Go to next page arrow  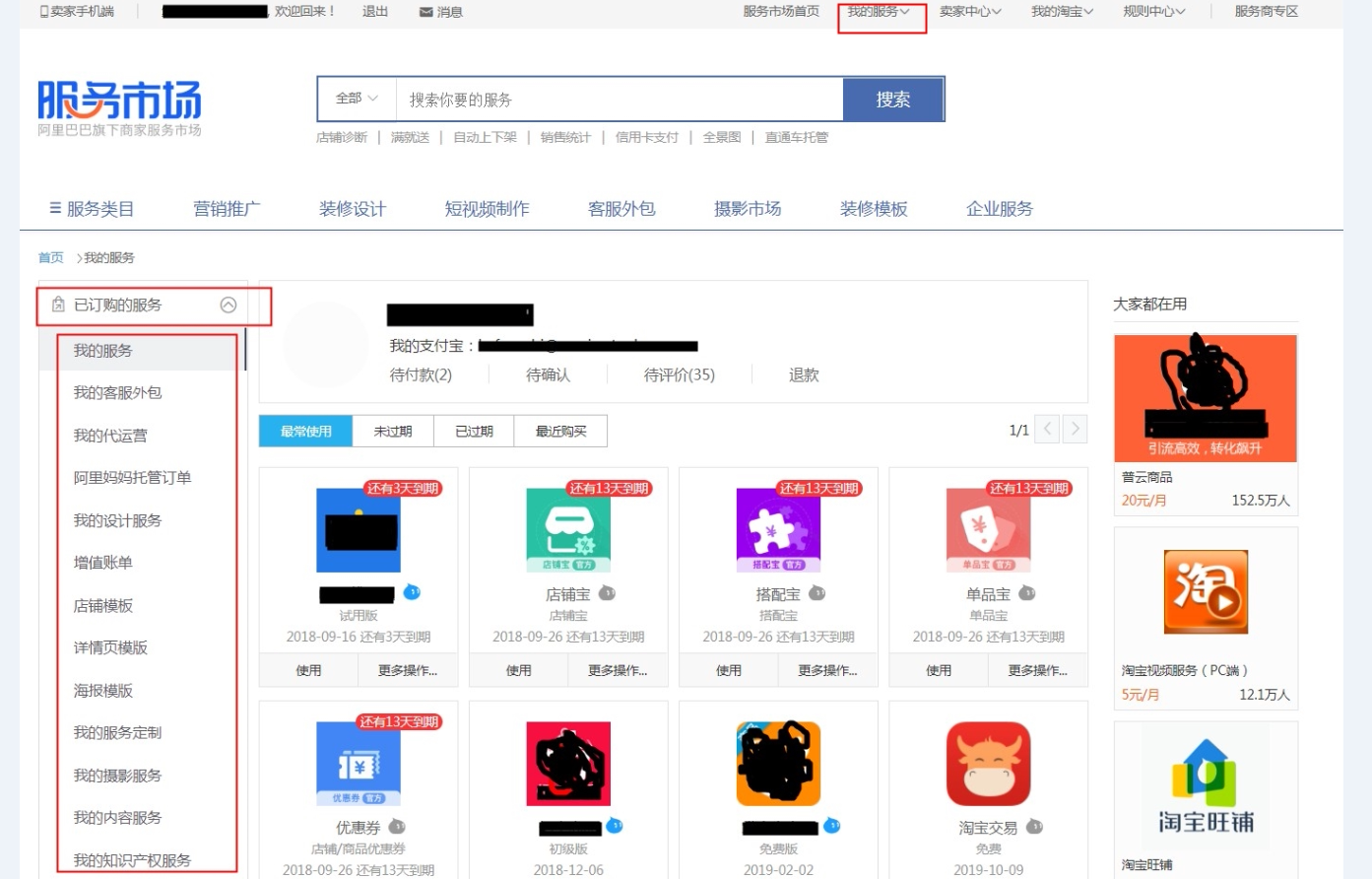pyautogui.click(x=1076, y=429)
